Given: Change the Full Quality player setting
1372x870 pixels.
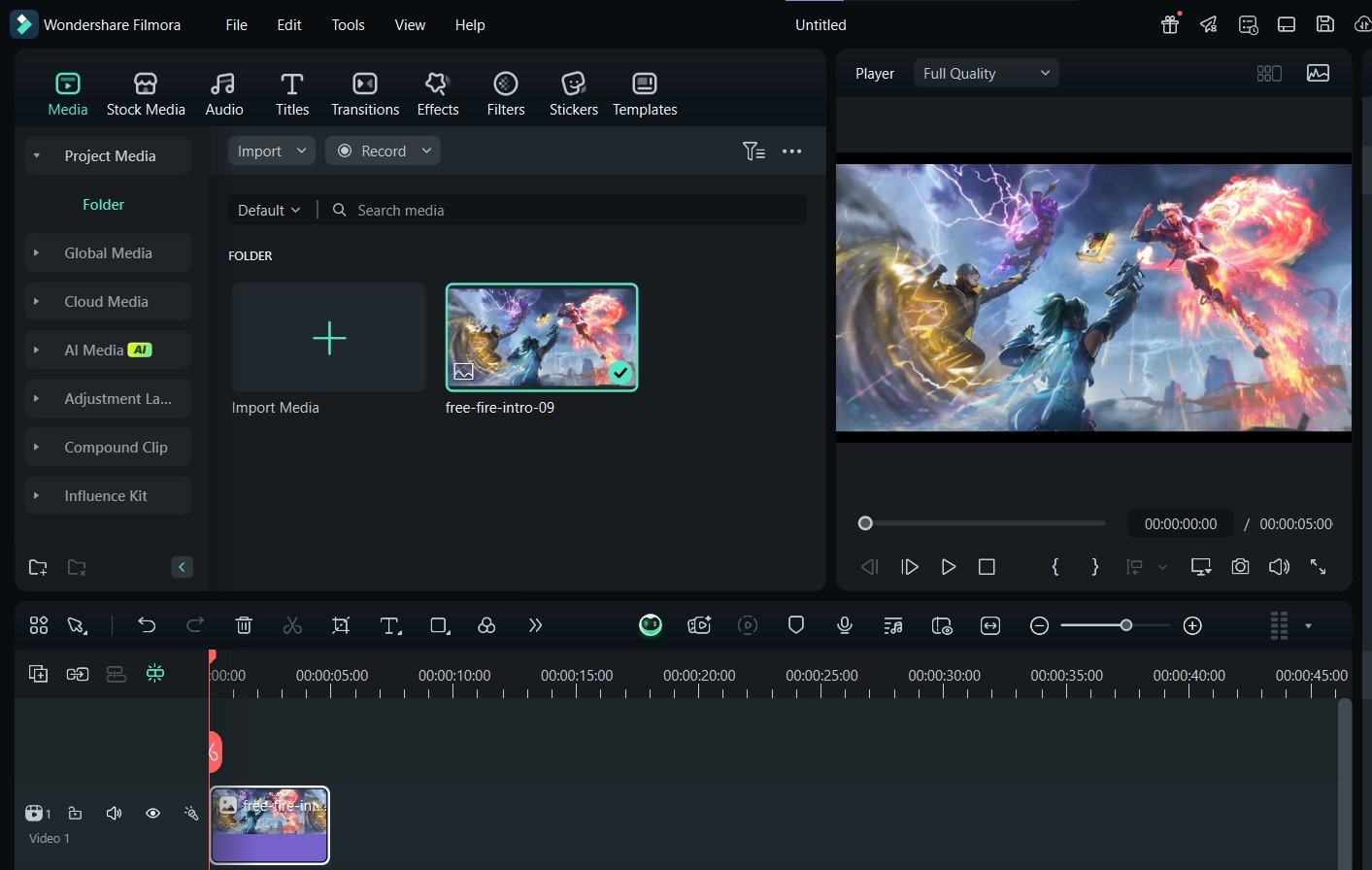Looking at the screenshot, I should pyautogui.click(x=986, y=73).
